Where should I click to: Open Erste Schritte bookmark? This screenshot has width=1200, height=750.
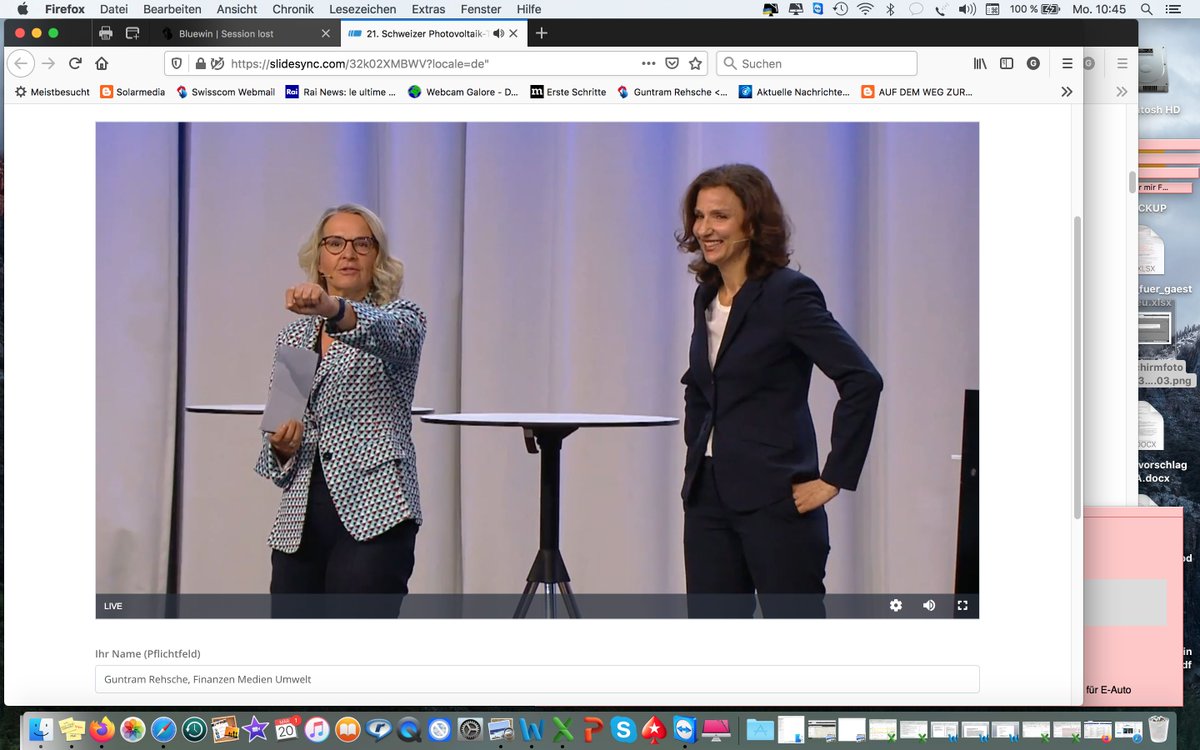coord(568,92)
